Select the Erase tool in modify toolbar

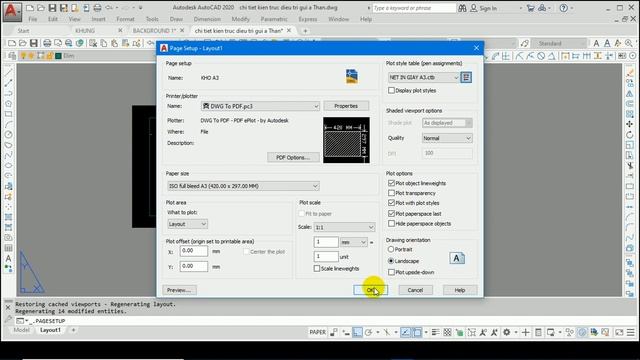(630, 73)
